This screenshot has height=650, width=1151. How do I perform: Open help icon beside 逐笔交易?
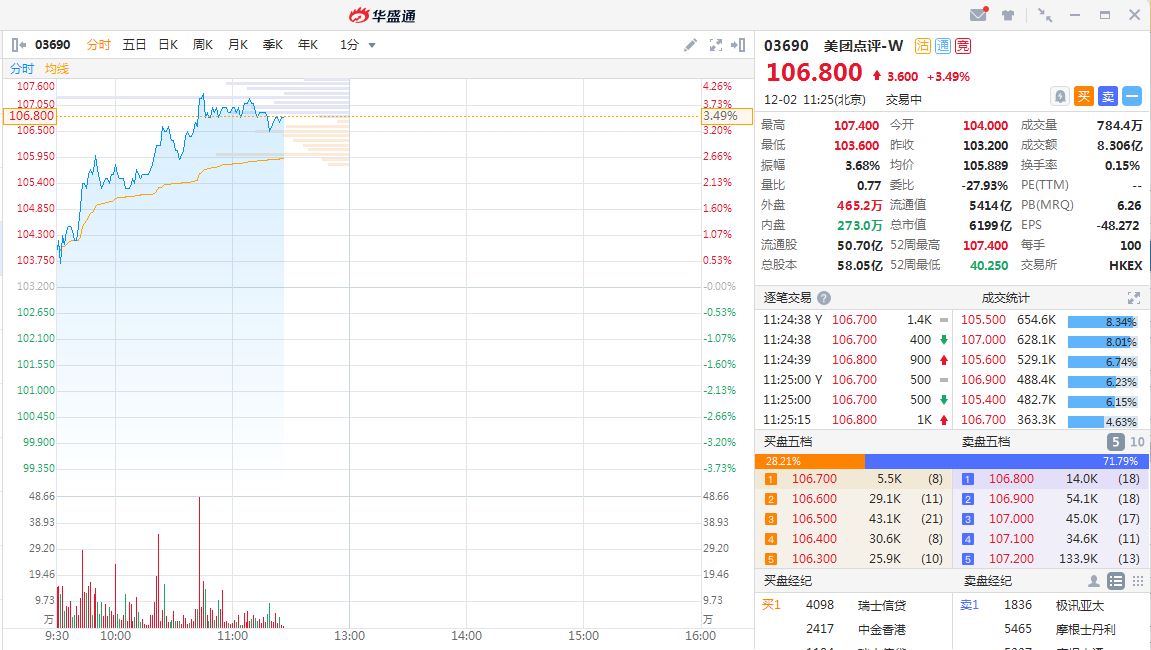(x=824, y=298)
